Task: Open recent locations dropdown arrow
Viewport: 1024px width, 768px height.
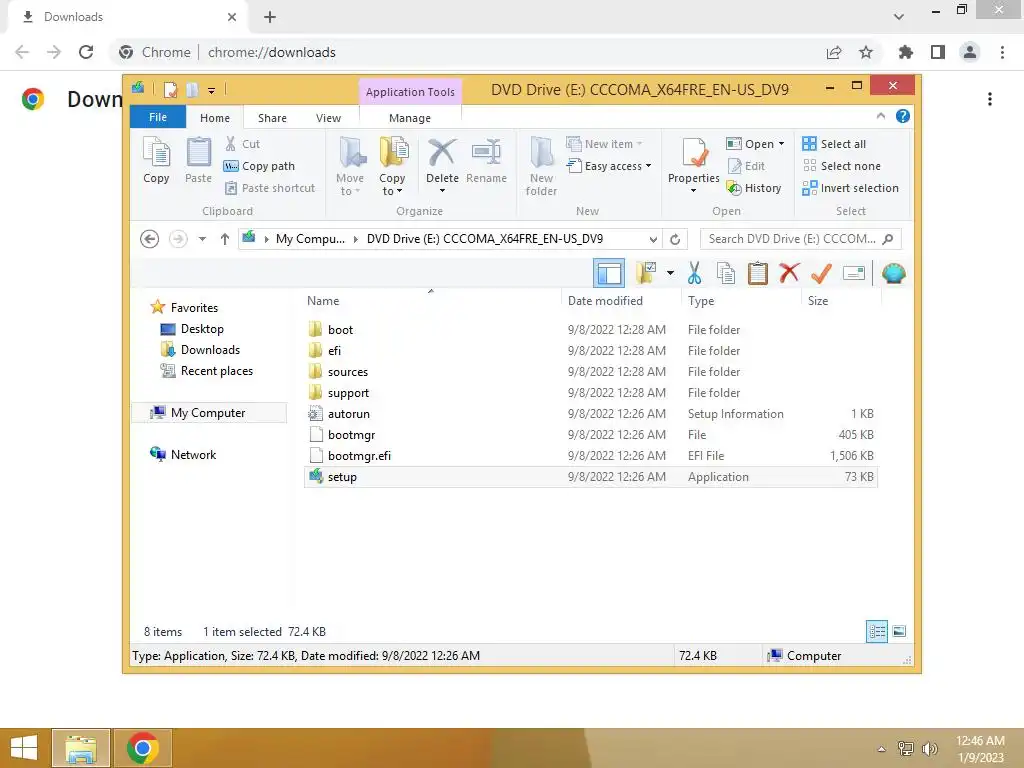Action: 202,239
